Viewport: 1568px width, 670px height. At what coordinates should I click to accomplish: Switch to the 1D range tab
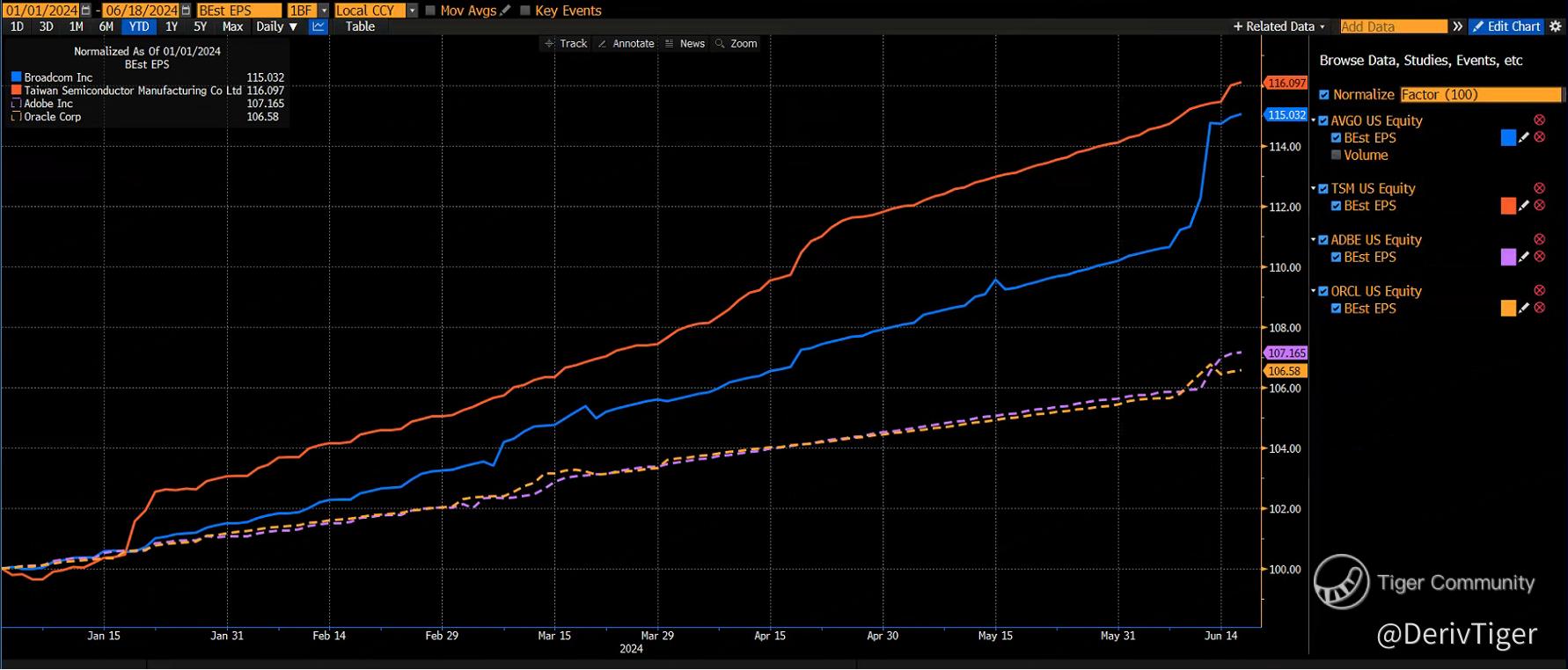click(x=17, y=26)
